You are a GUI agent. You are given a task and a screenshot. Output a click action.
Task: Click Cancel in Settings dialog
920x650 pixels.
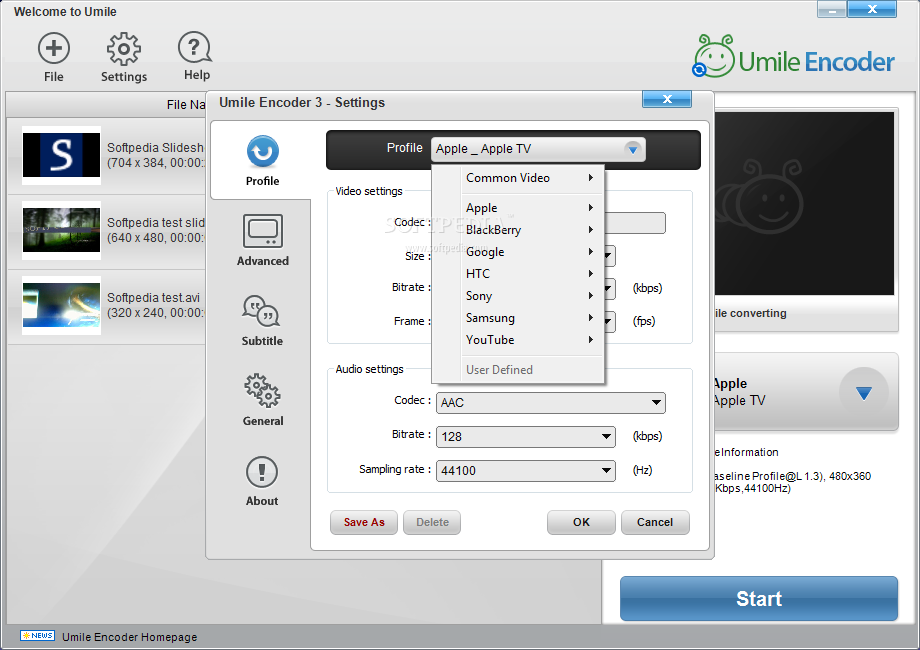point(655,522)
